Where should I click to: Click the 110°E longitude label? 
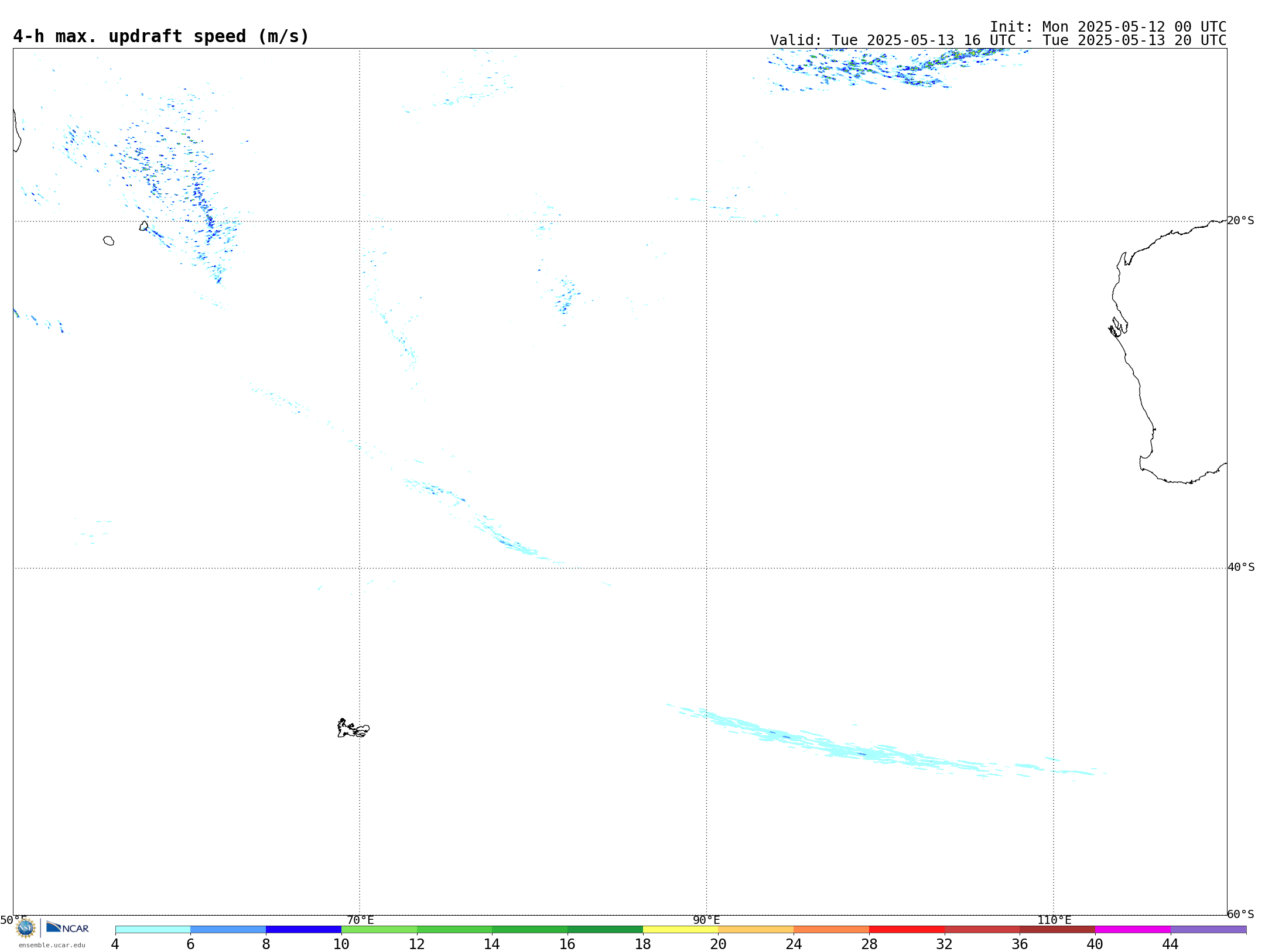pos(1054,920)
